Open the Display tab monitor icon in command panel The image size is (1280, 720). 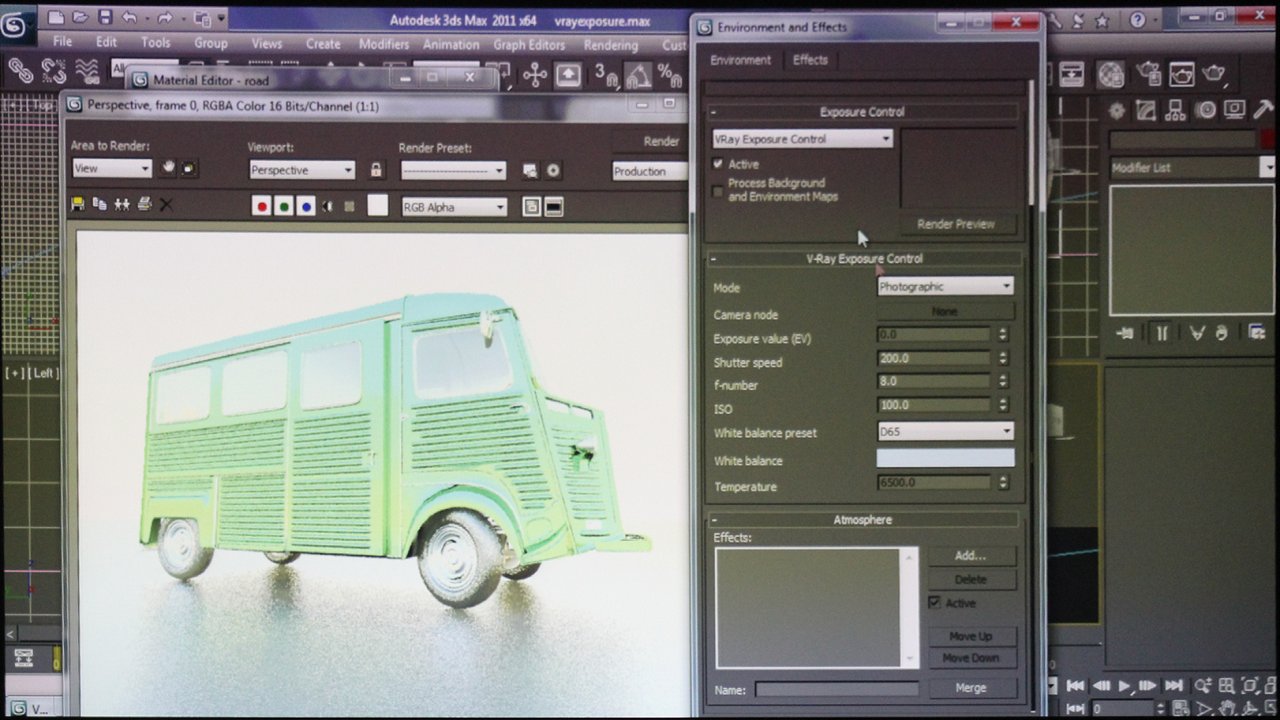click(1235, 111)
